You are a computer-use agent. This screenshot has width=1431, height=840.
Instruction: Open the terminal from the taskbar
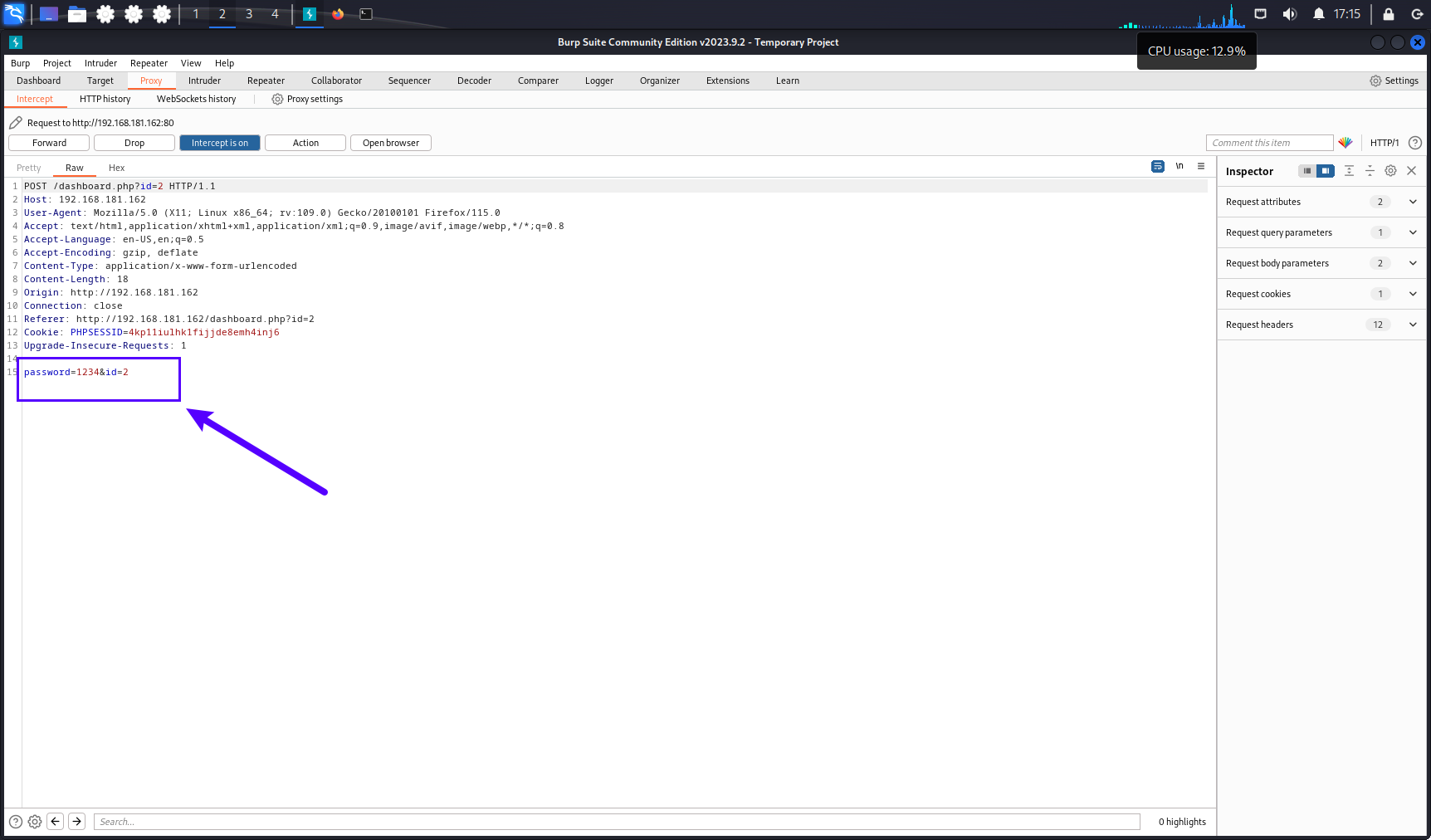366,14
